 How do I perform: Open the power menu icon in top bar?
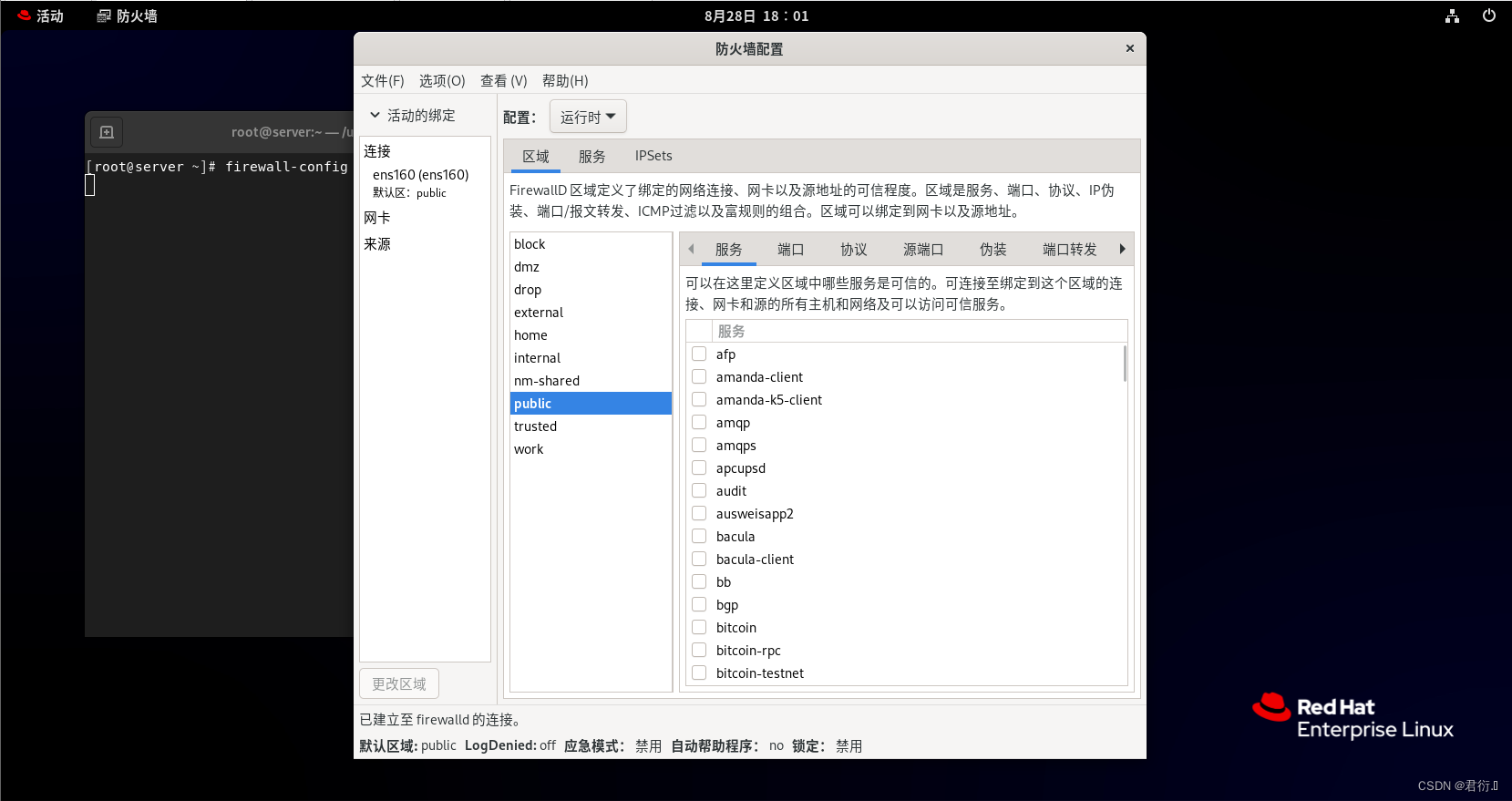click(x=1489, y=15)
